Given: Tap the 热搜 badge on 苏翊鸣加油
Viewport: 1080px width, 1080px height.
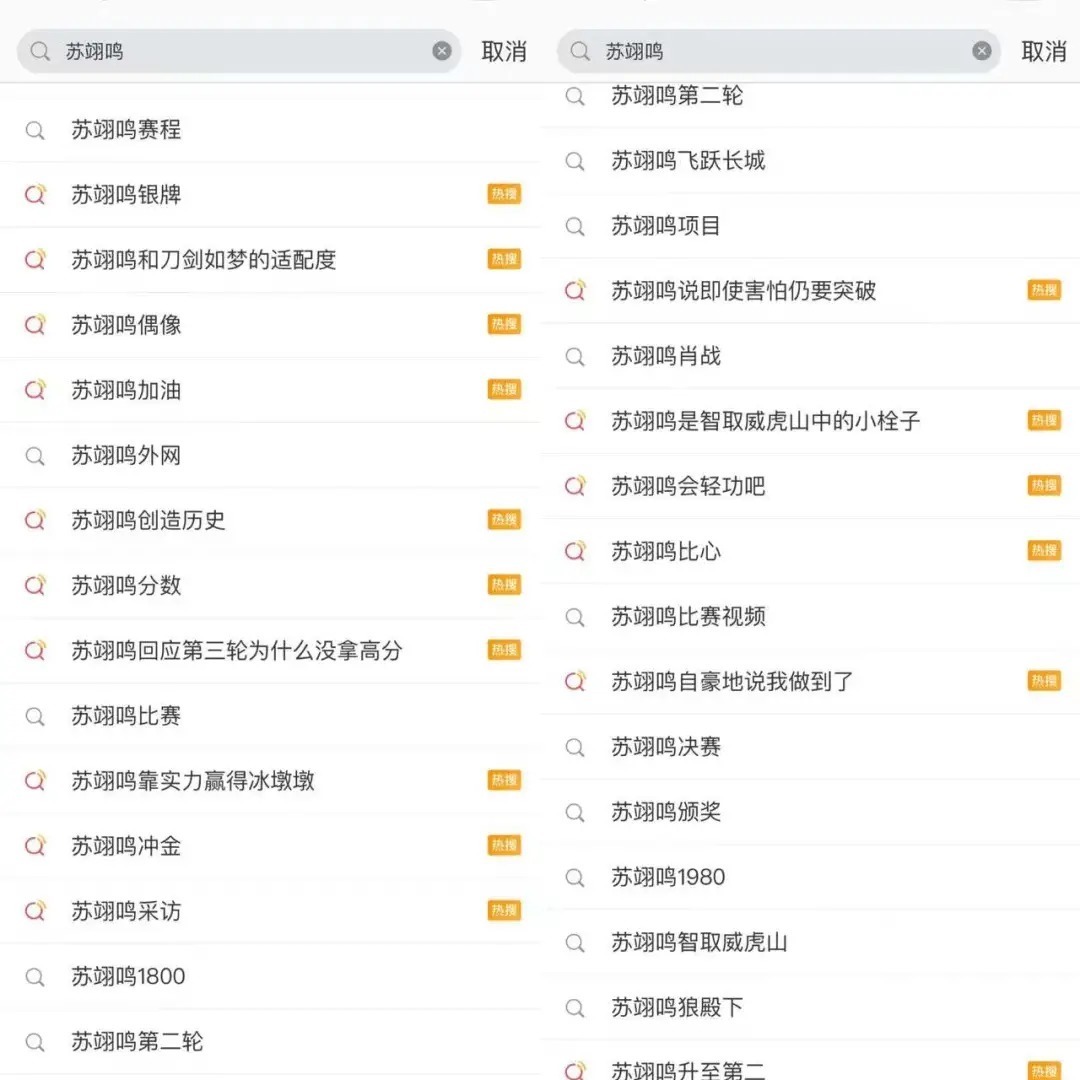Looking at the screenshot, I should click(x=504, y=390).
